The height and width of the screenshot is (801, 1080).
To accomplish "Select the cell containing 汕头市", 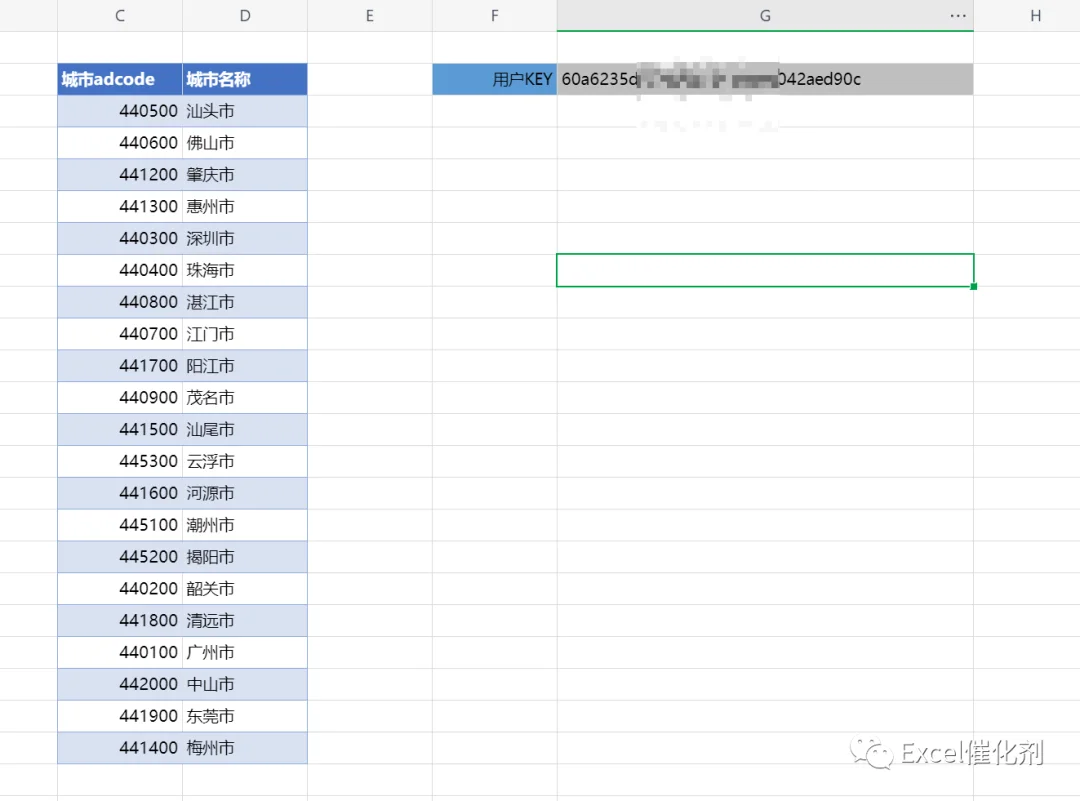I will (245, 111).
